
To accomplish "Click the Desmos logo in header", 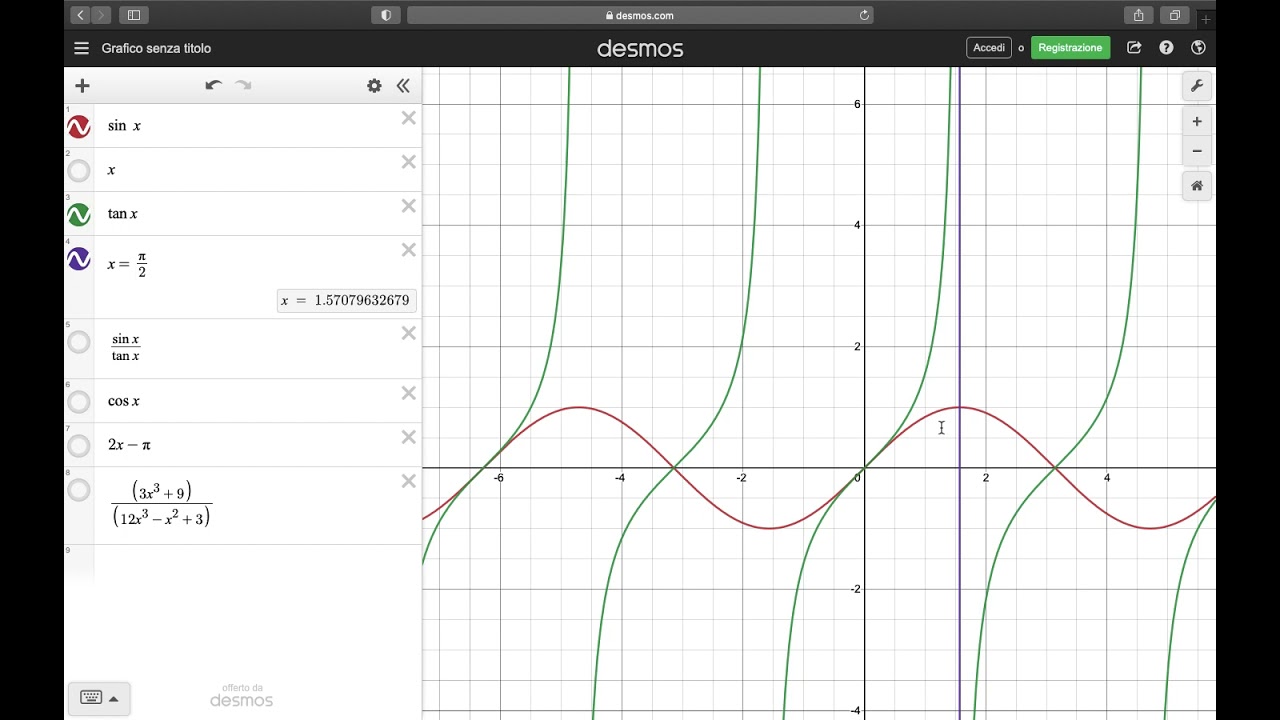I will (x=640, y=48).
